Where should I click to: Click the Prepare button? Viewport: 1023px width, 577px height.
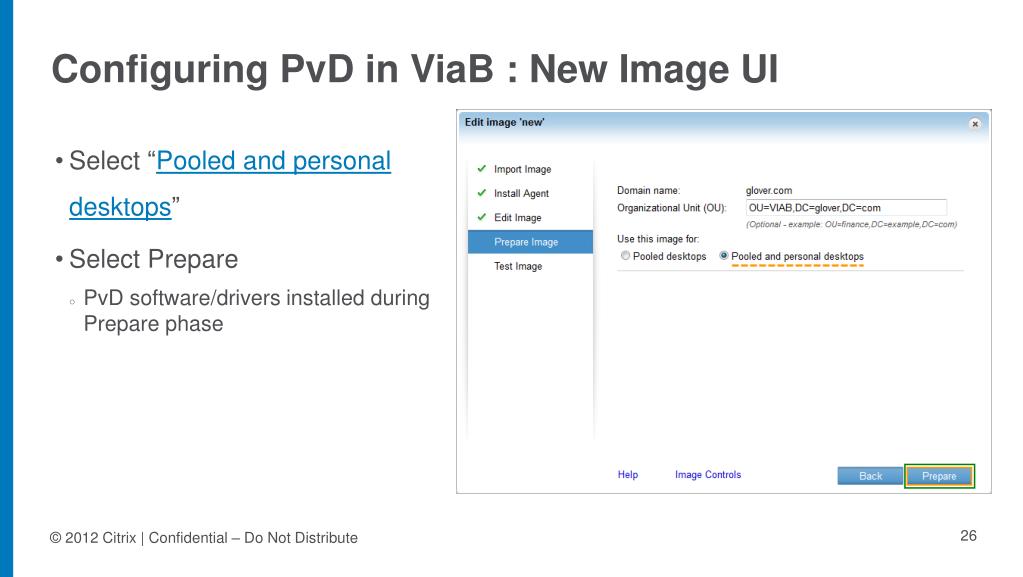939,476
